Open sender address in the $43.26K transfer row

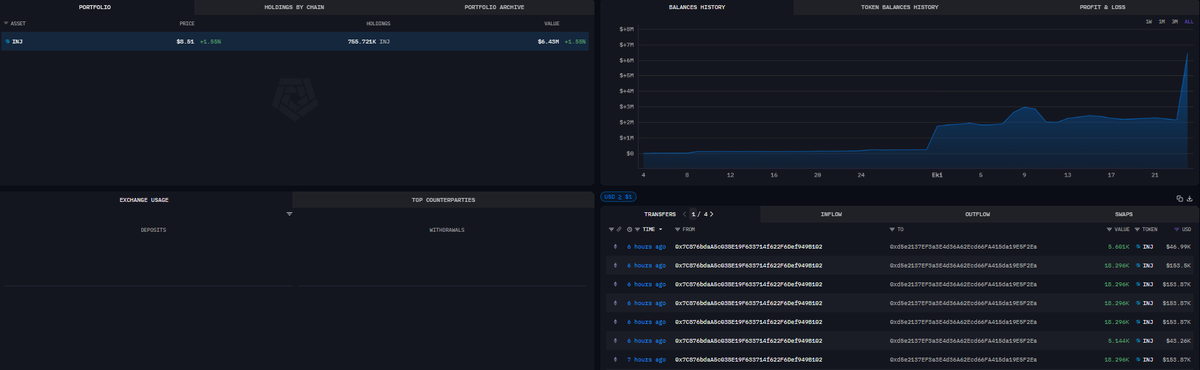[748, 340]
